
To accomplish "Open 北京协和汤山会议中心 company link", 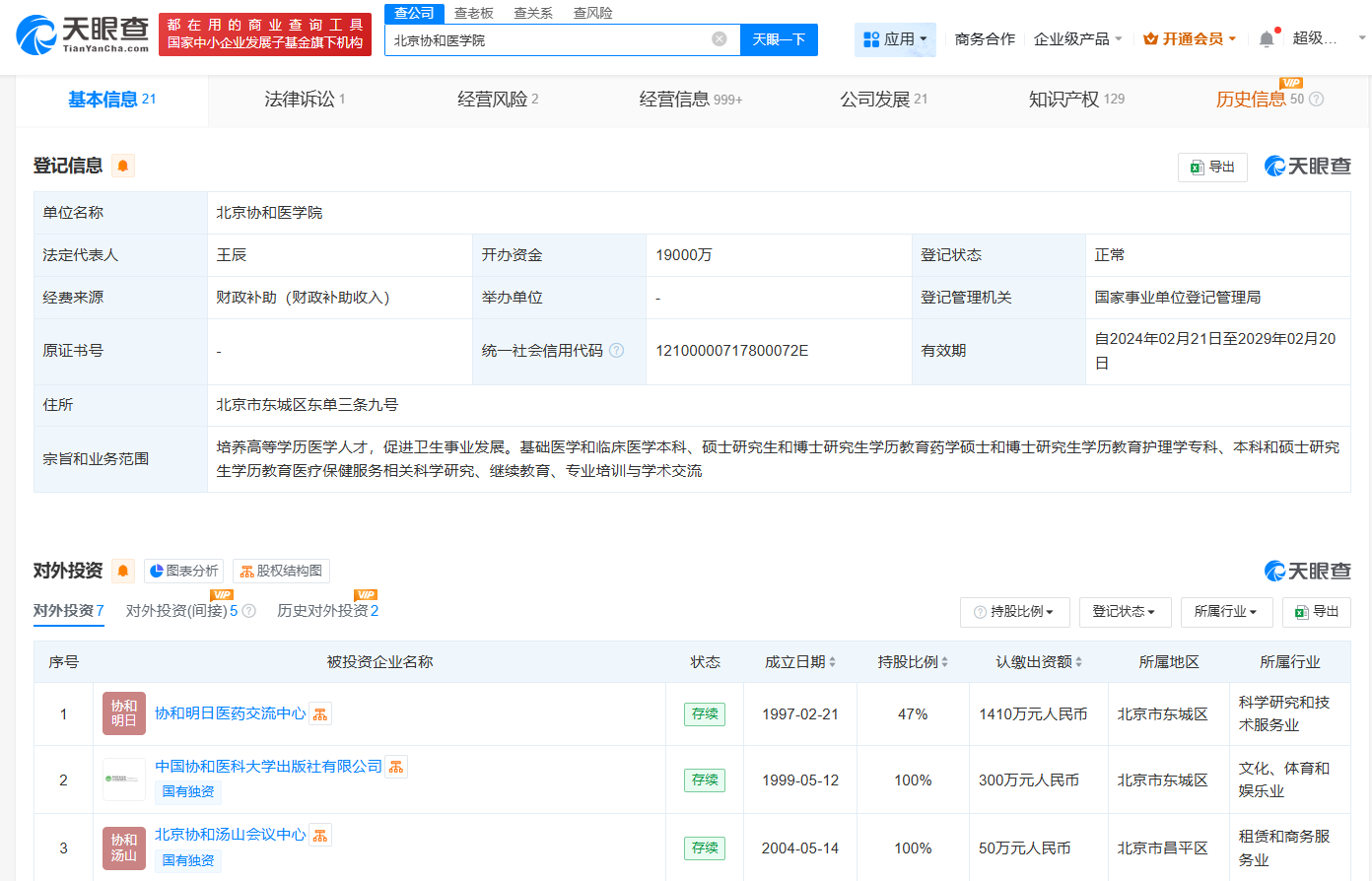I will tap(230, 835).
